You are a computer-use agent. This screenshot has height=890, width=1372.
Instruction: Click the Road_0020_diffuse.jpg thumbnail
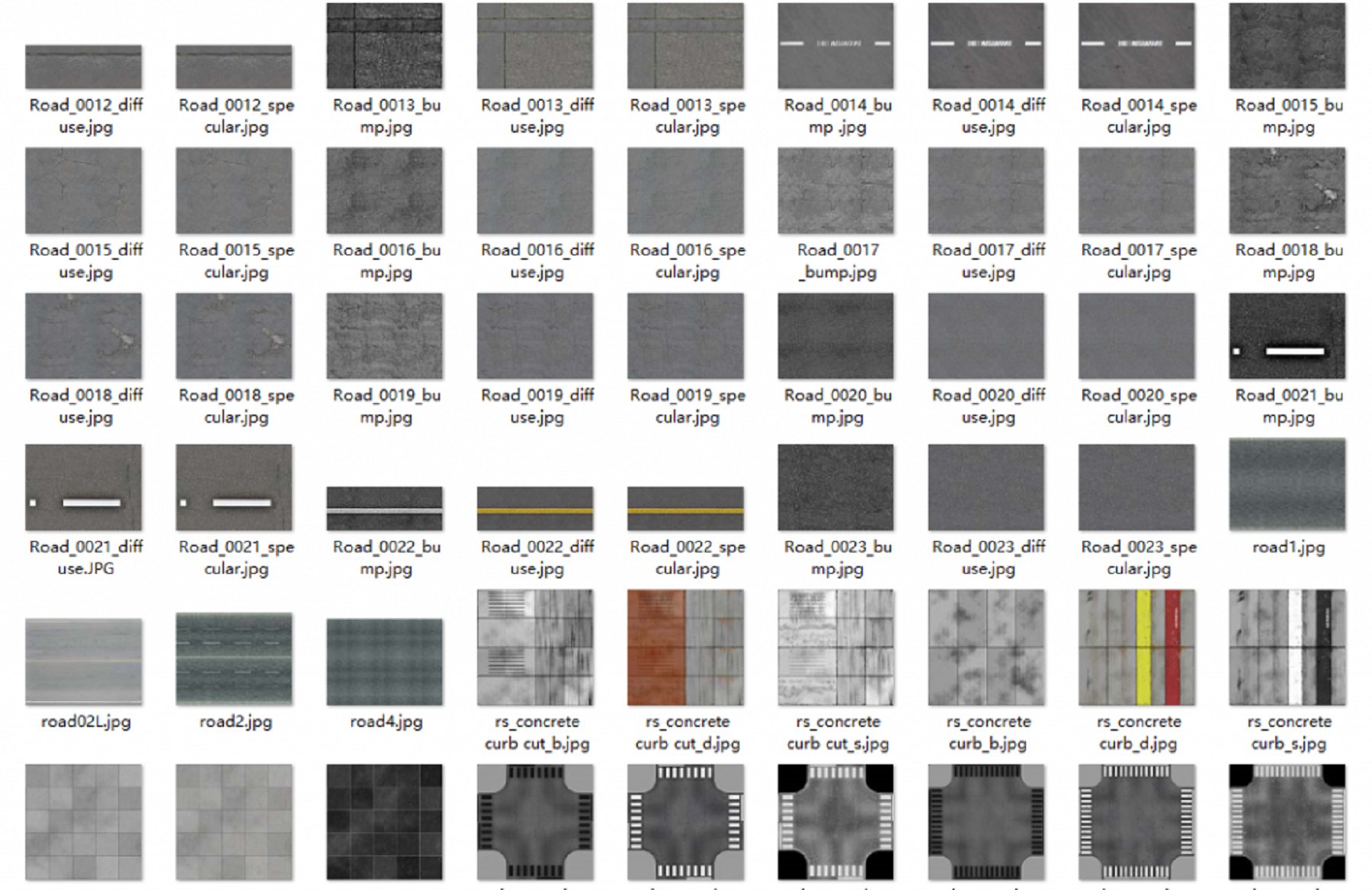[986, 336]
